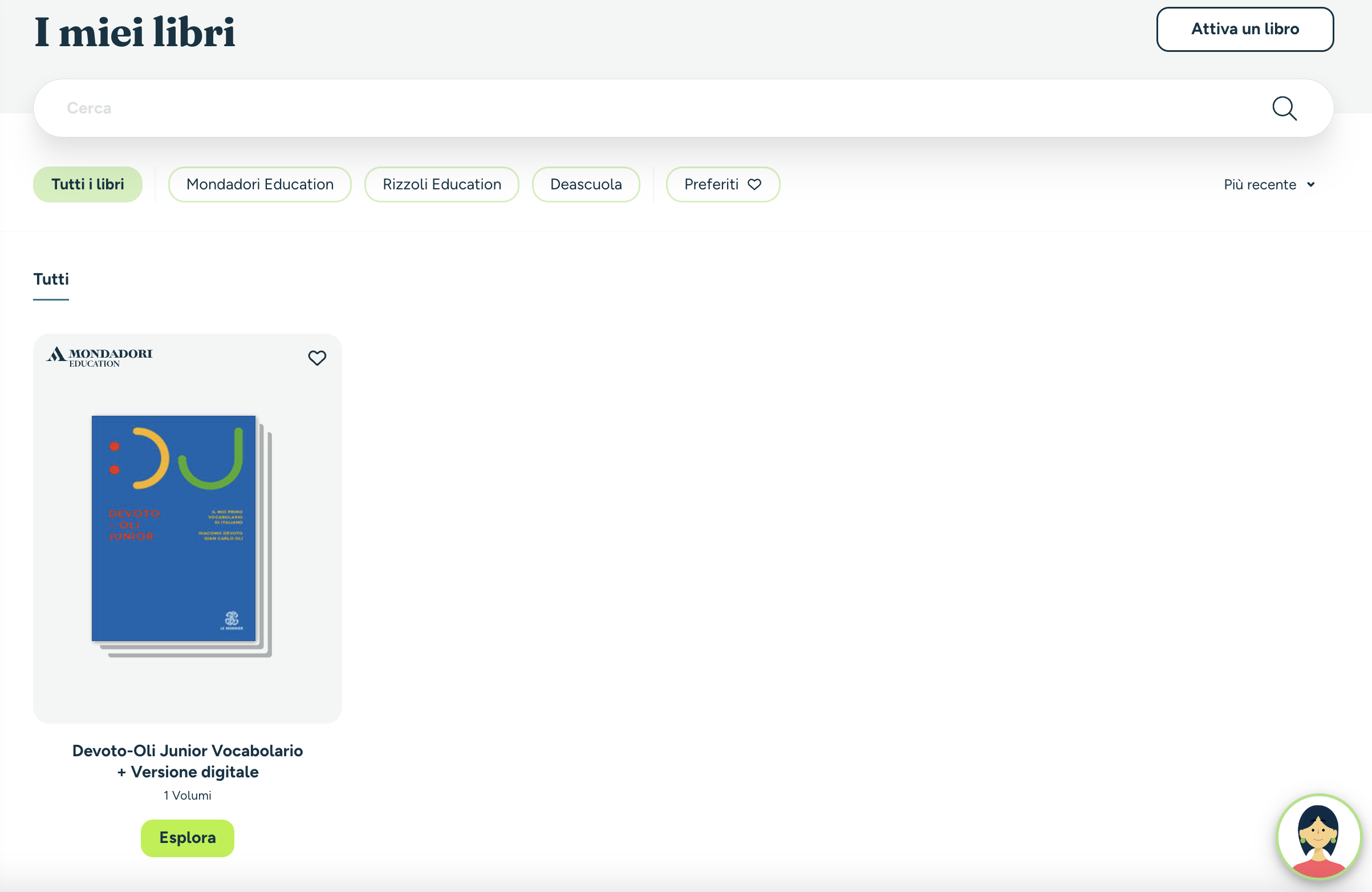1372x892 pixels.
Task: Click the Devoto-Oli Junior Vocabolario title
Action: coord(188,761)
